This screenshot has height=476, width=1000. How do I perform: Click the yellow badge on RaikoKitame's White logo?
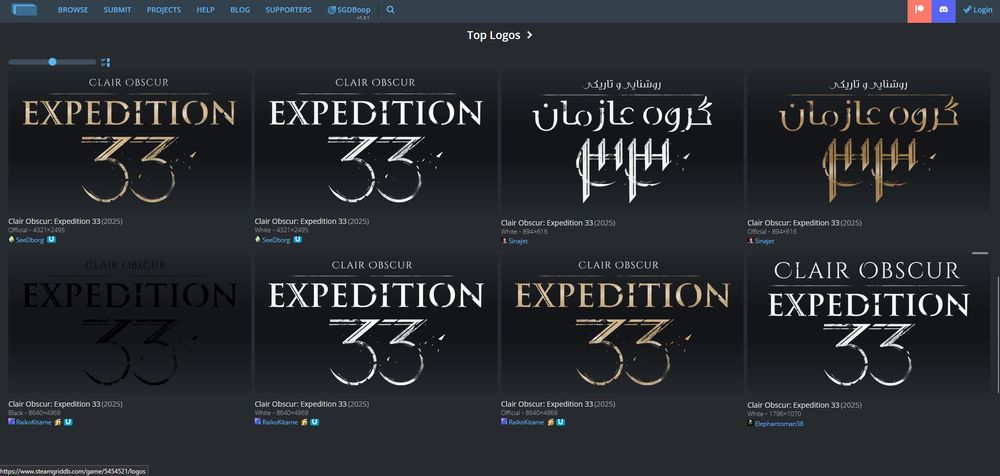304,422
